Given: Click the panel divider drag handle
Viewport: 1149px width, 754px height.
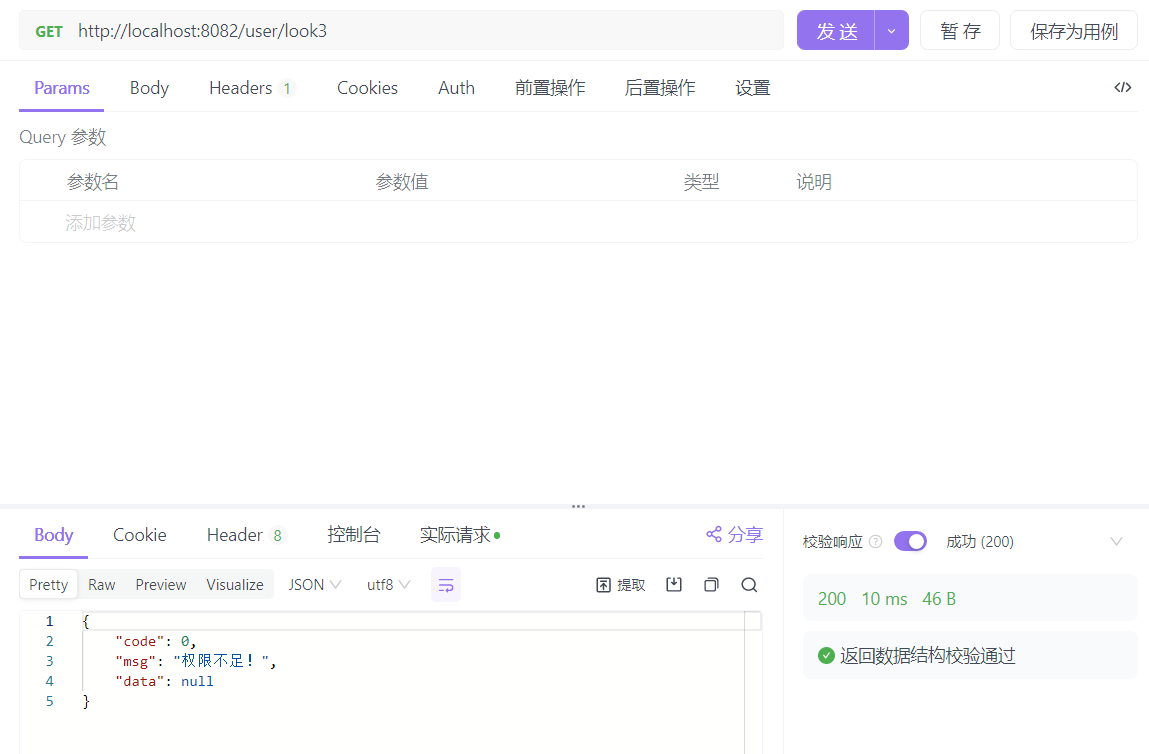Looking at the screenshot, I should pos(578,506).
